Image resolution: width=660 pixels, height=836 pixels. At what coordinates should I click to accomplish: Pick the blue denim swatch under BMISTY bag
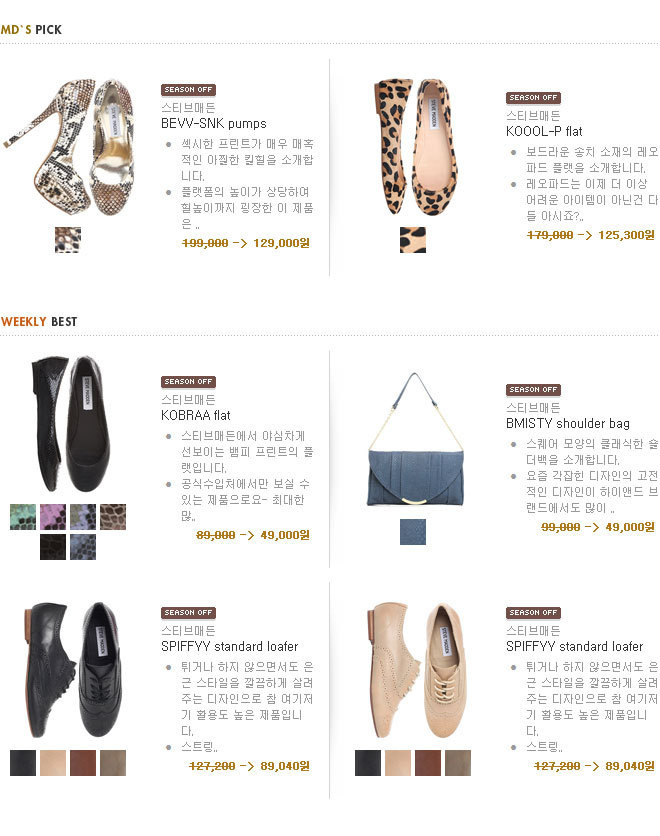coord(413,532)
